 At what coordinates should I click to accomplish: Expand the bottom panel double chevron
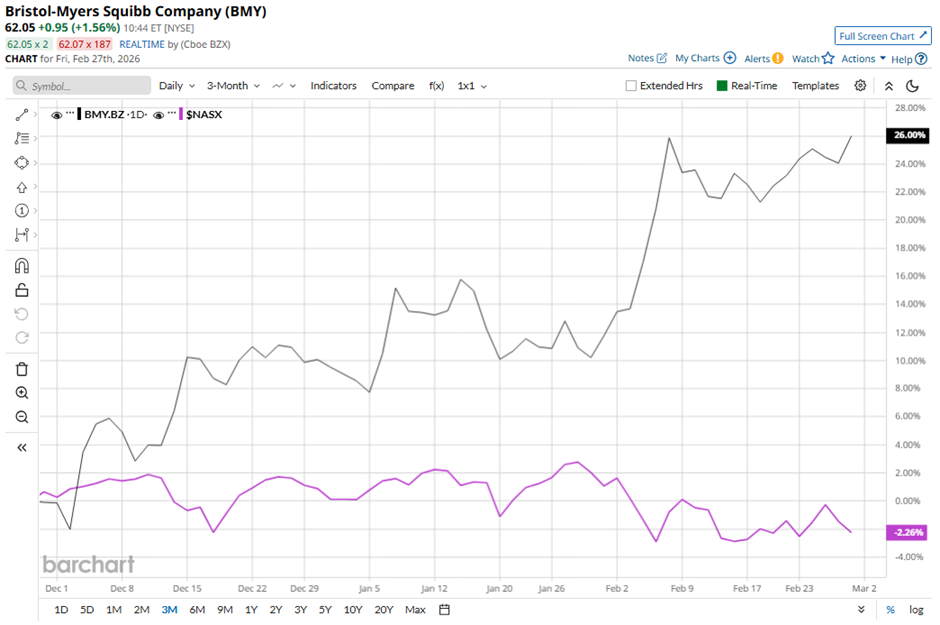tap(861, 610)
